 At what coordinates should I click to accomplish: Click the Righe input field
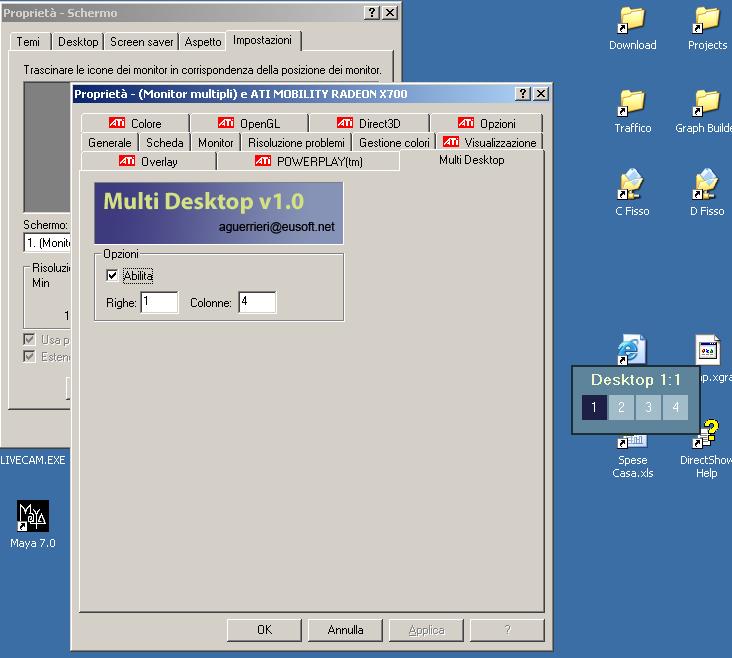coord(159,302)
